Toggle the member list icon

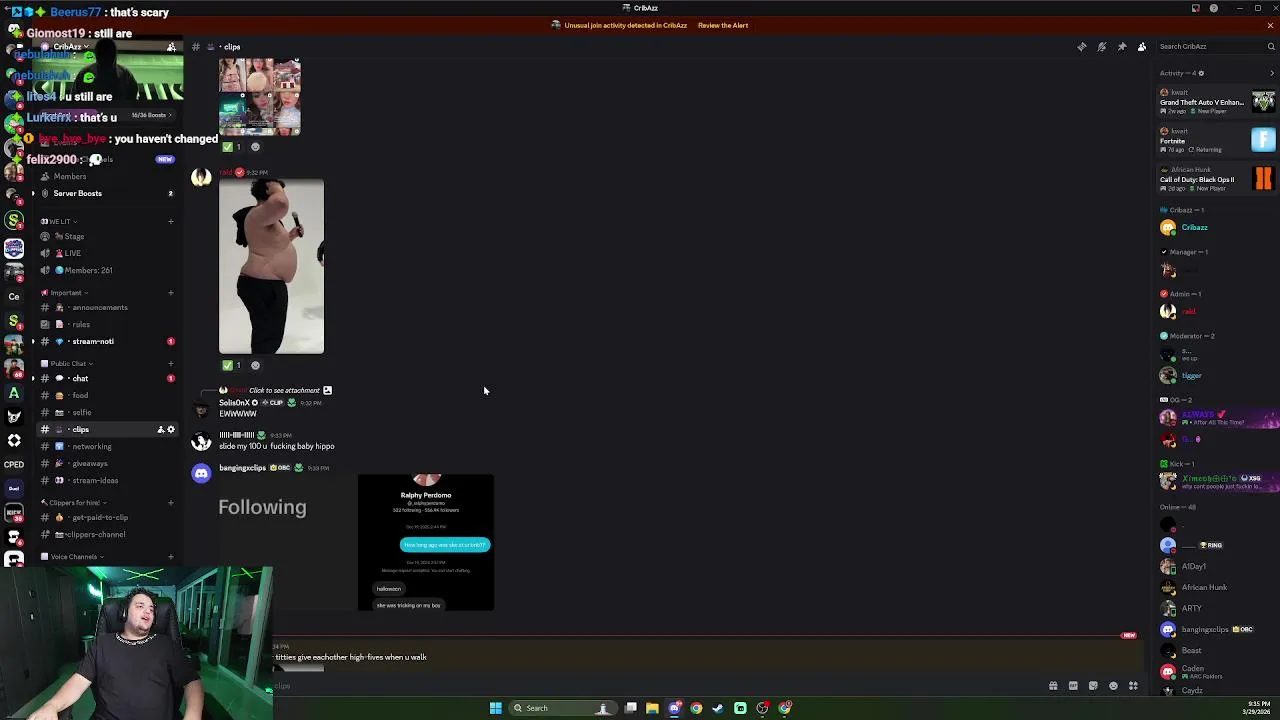click(1142, 47)
